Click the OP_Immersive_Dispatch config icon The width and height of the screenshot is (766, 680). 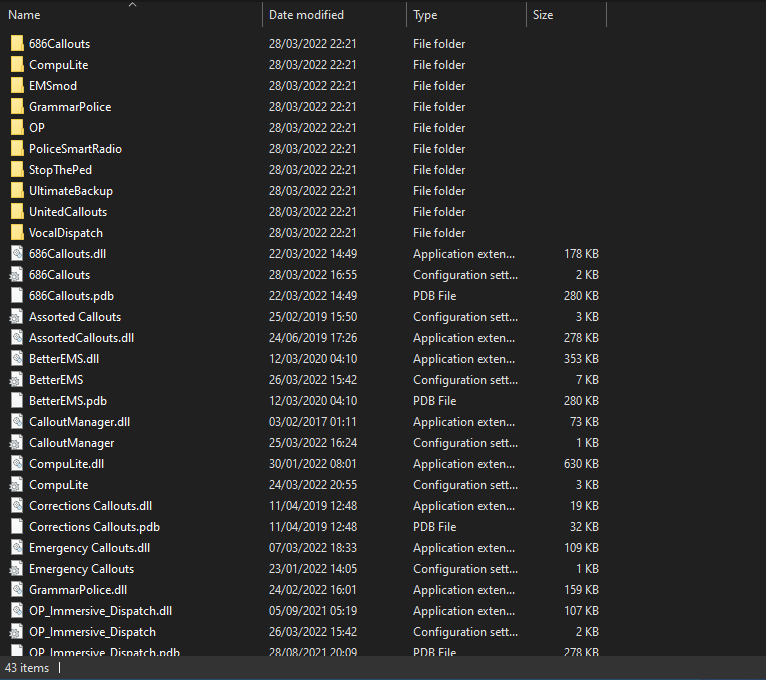[16, 632]
